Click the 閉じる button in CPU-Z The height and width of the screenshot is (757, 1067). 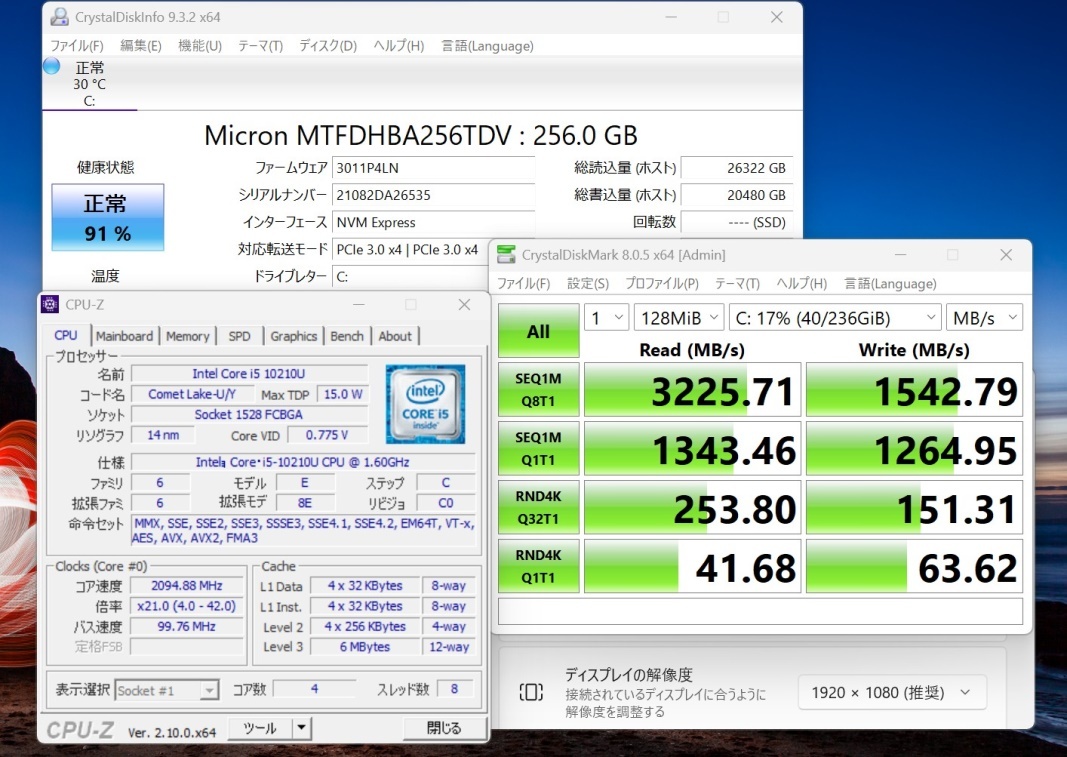tap(444, 729)
